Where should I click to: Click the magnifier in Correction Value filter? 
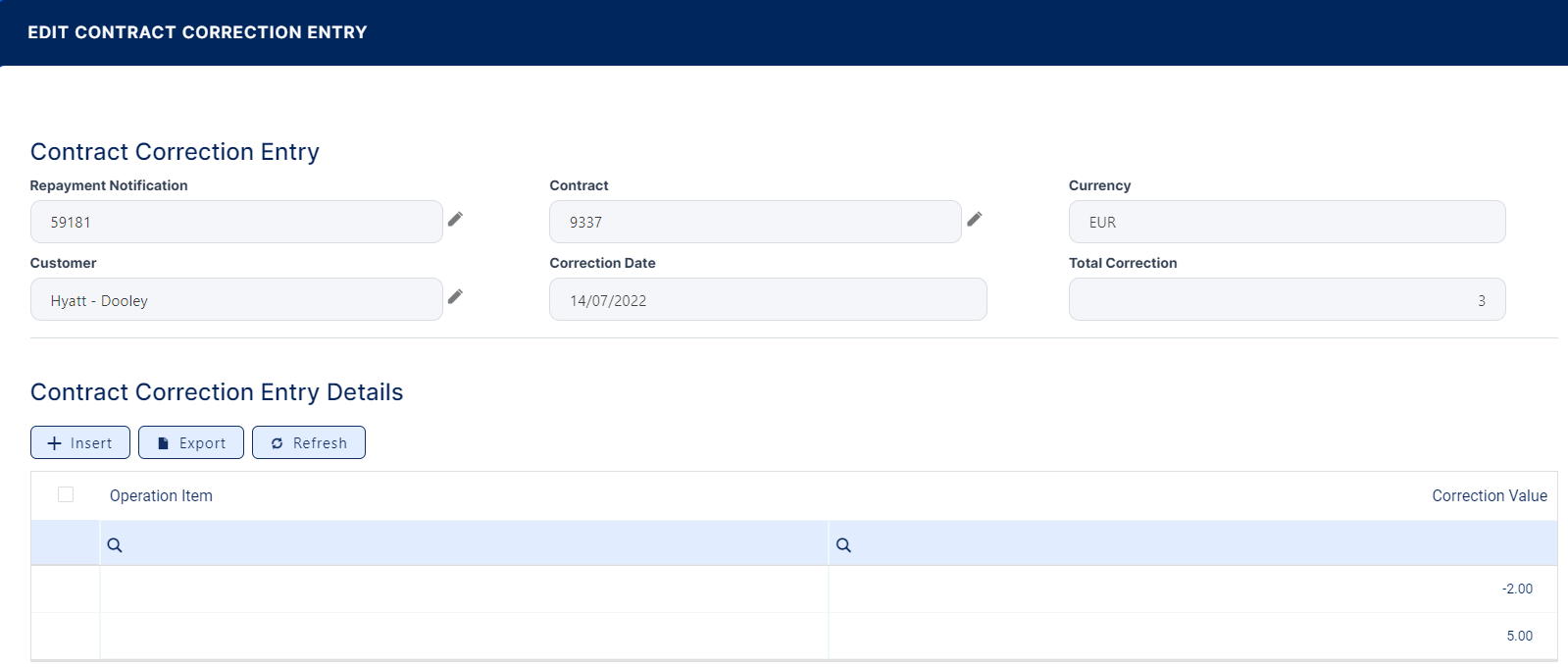(843, 545)
